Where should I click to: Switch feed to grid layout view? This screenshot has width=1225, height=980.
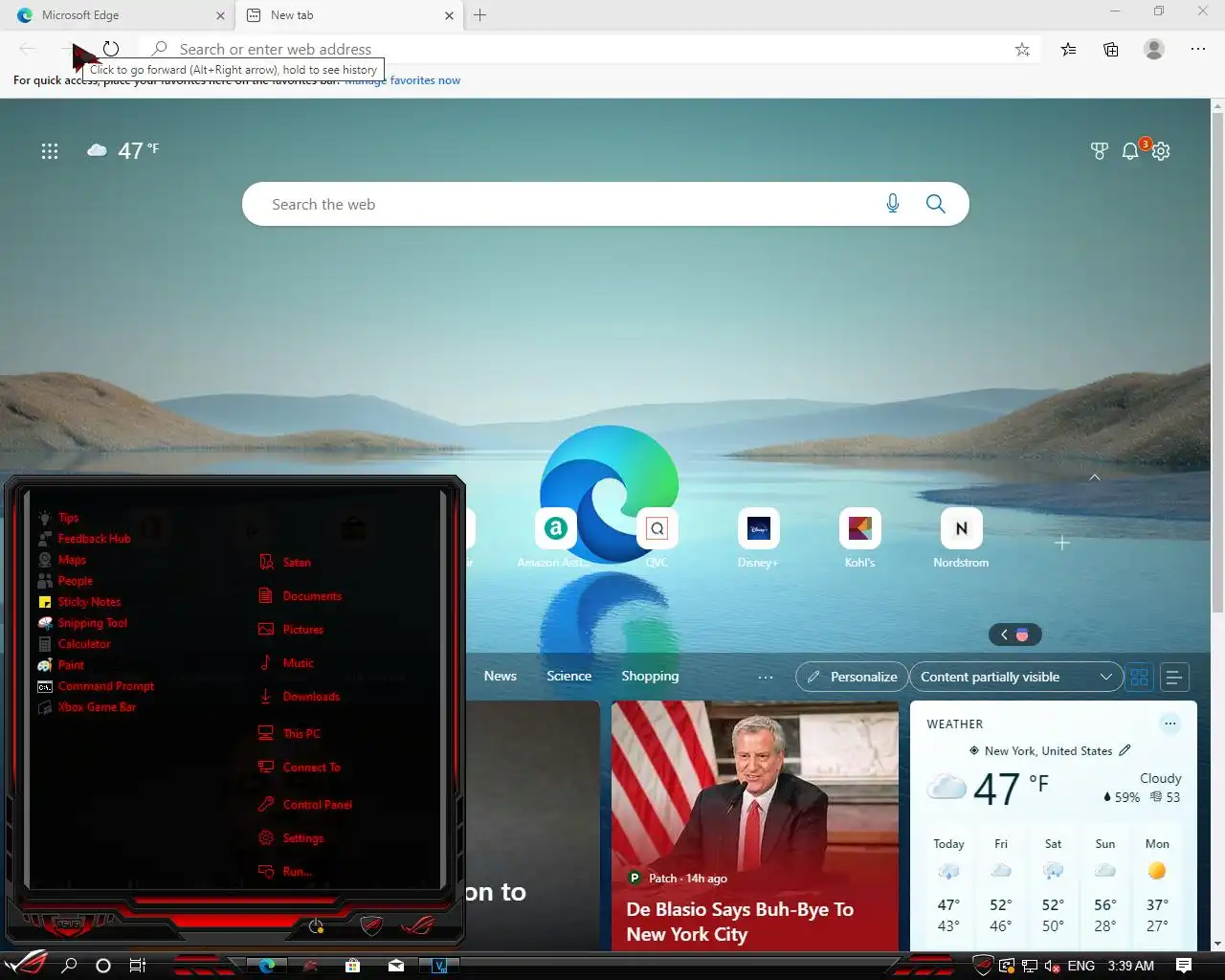pos(1139,678)
